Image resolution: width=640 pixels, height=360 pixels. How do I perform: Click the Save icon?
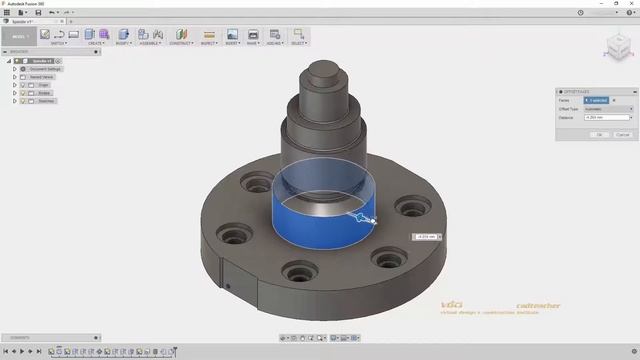38,13
